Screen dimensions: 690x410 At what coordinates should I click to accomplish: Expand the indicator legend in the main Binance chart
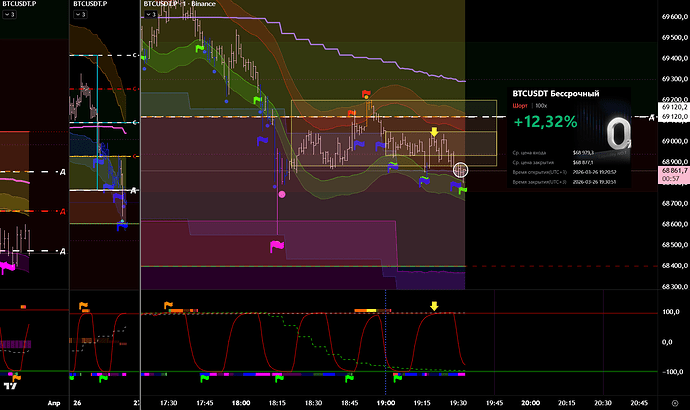tap(154, 18)
